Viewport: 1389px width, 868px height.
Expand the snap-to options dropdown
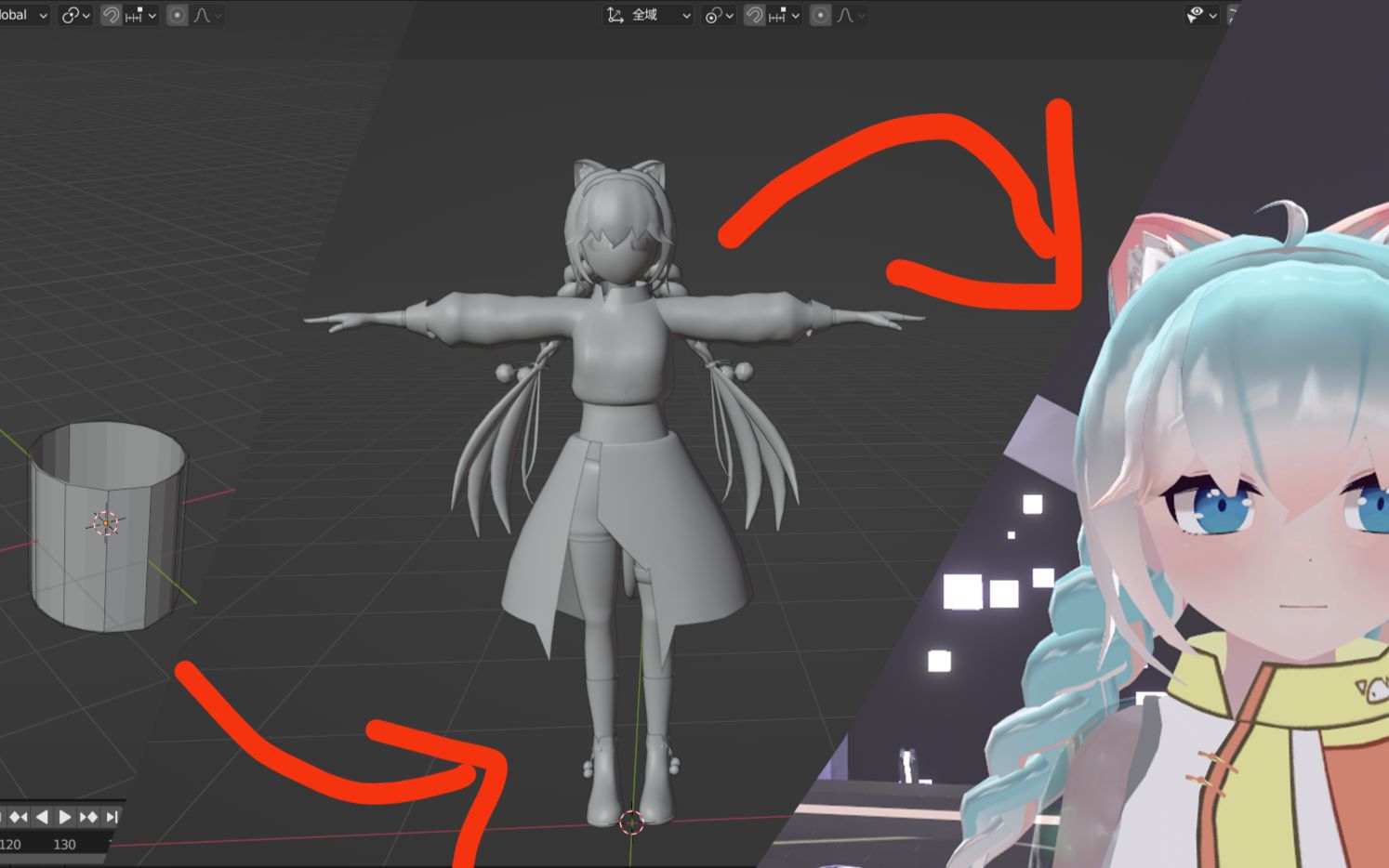(152, 15)
